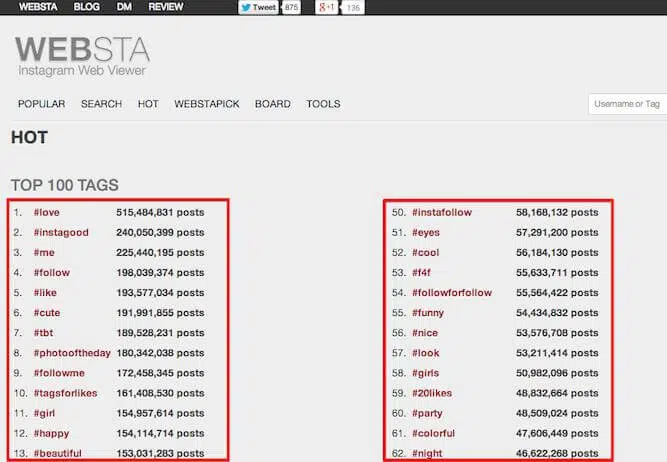Go to REVIEW in top bar

tap(165, 7)
